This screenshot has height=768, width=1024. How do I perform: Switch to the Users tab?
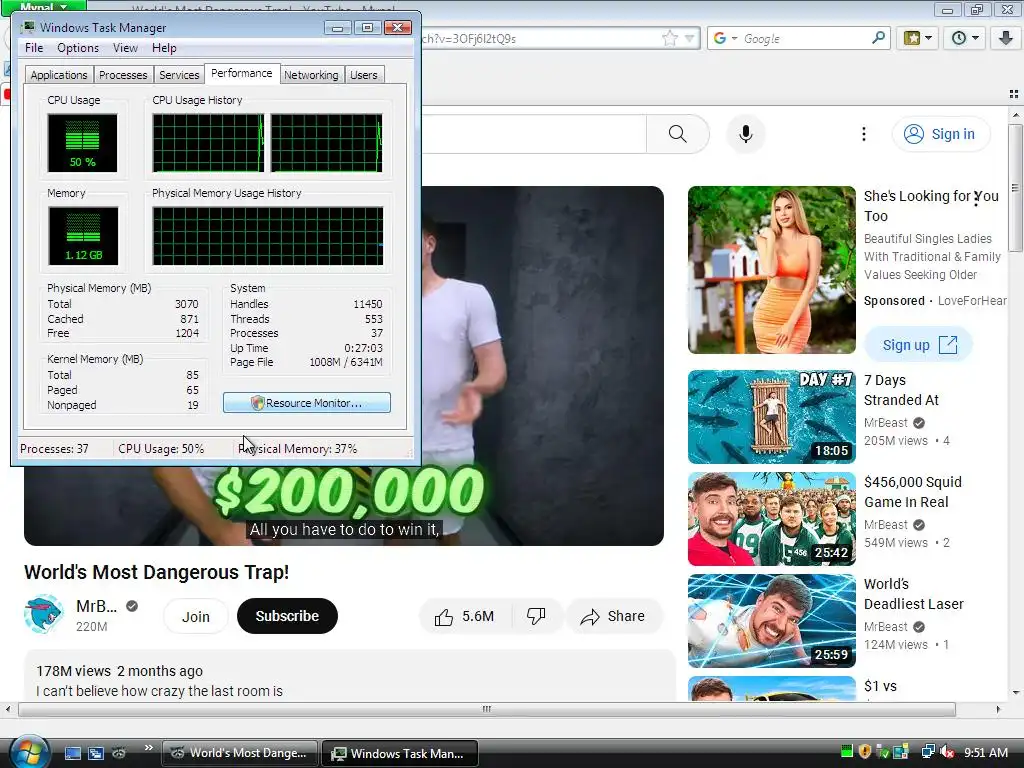pos(363,75)
